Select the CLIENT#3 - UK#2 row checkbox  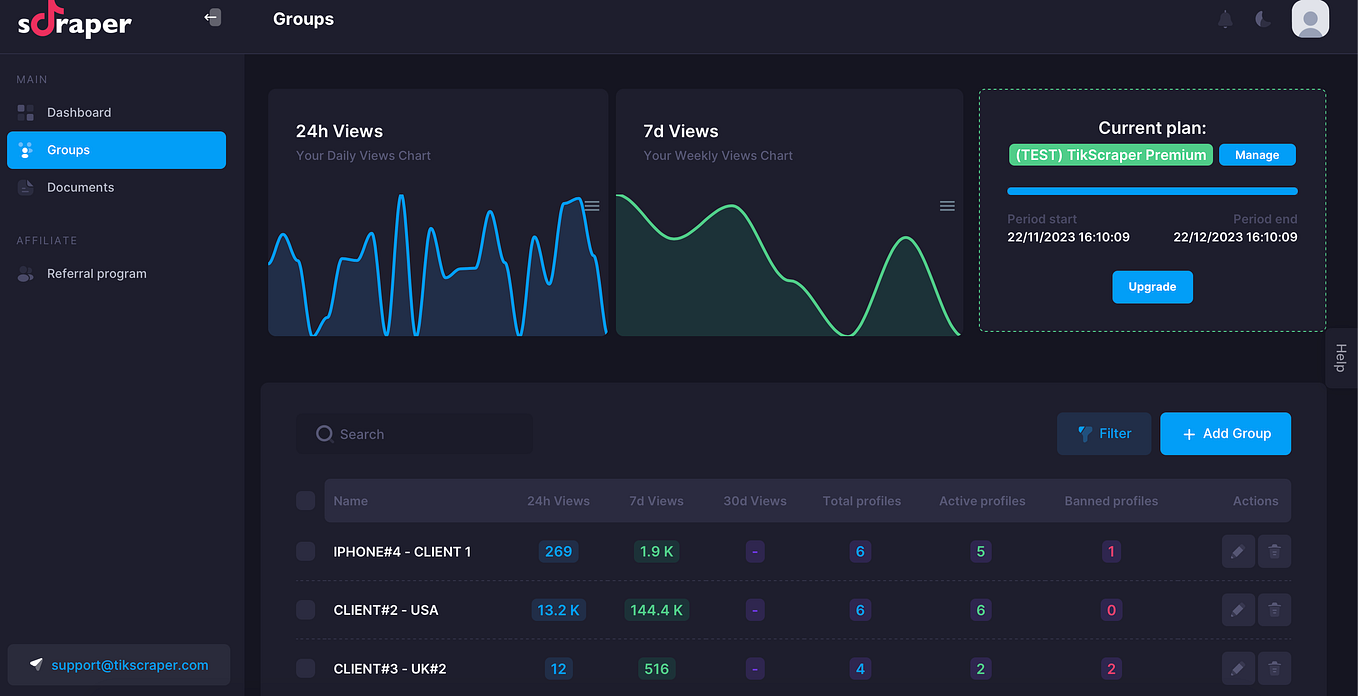306,668
